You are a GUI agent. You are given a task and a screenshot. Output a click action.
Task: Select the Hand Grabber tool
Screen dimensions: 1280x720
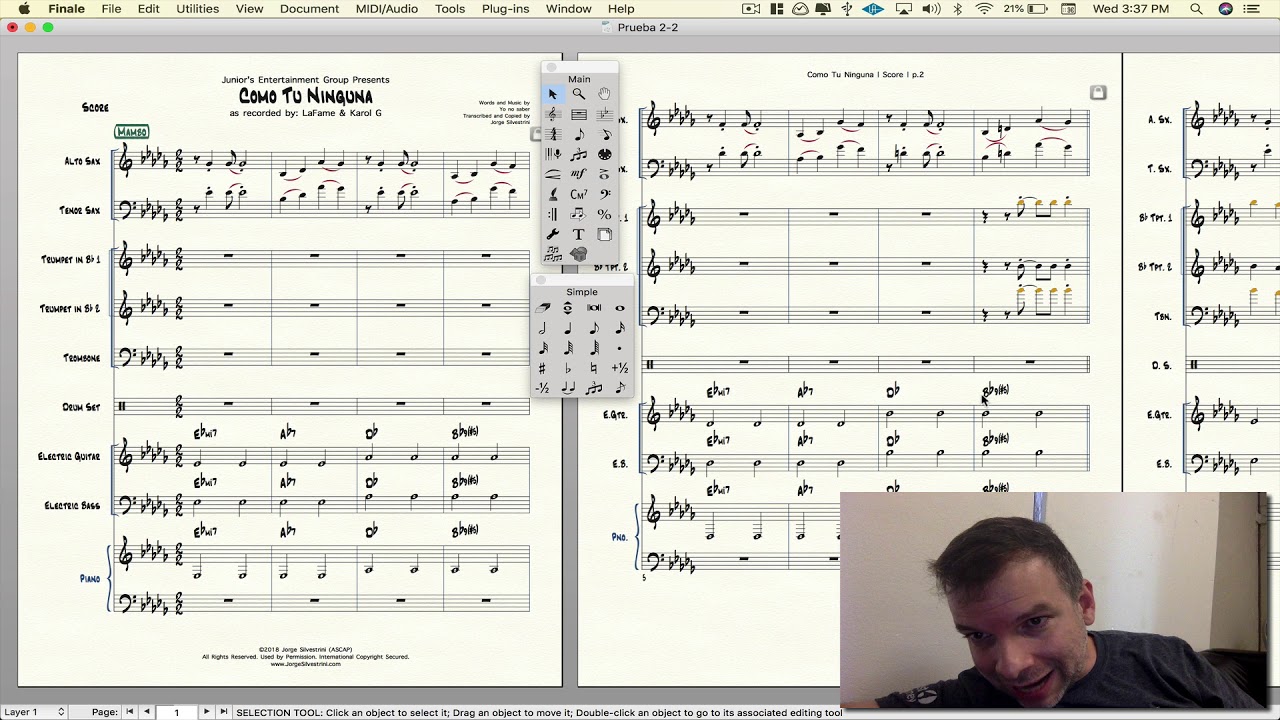605,94
